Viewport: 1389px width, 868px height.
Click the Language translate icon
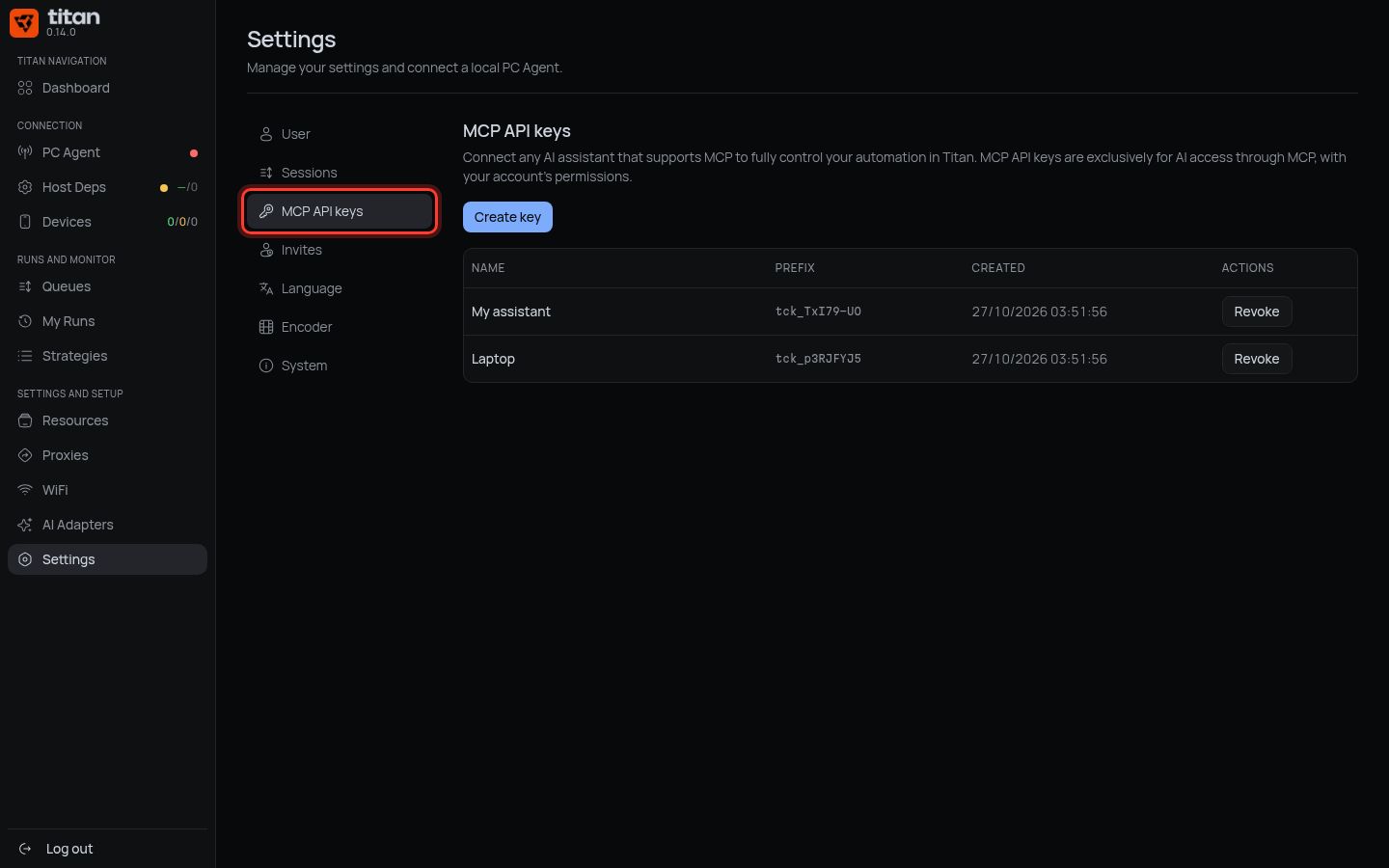point(266,288)
